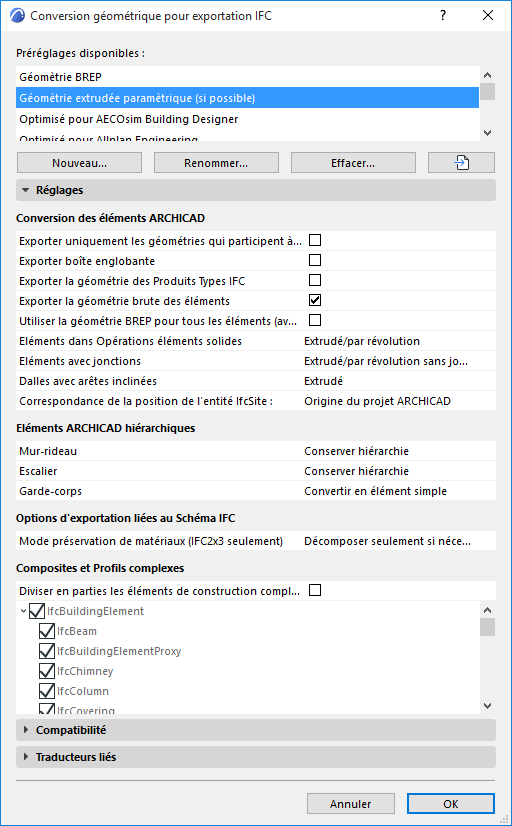Click the import preset icon button
Screen dimensions: 512x826
[461, 163]
